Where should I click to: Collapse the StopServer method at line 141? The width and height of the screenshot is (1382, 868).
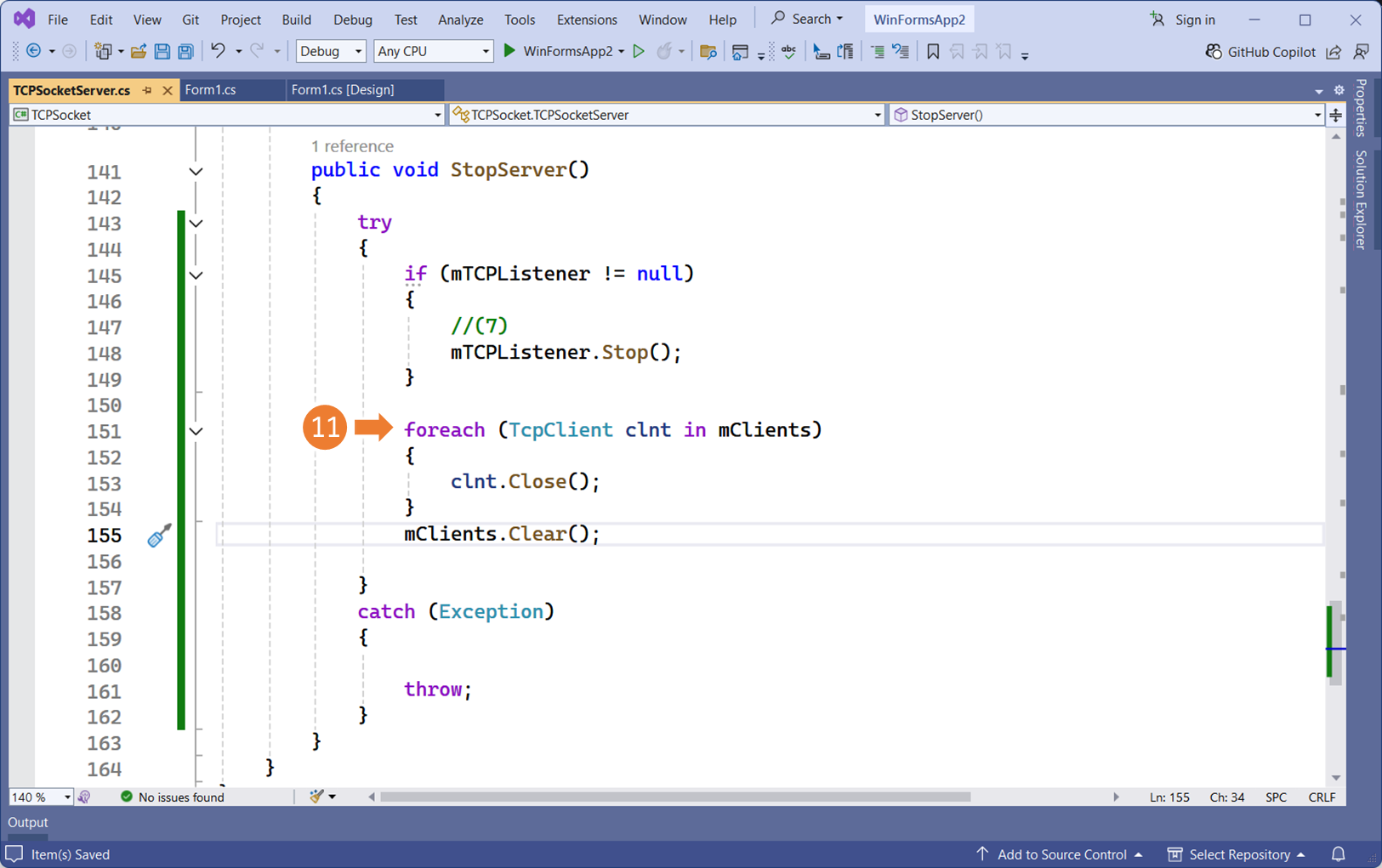[196, 172]
